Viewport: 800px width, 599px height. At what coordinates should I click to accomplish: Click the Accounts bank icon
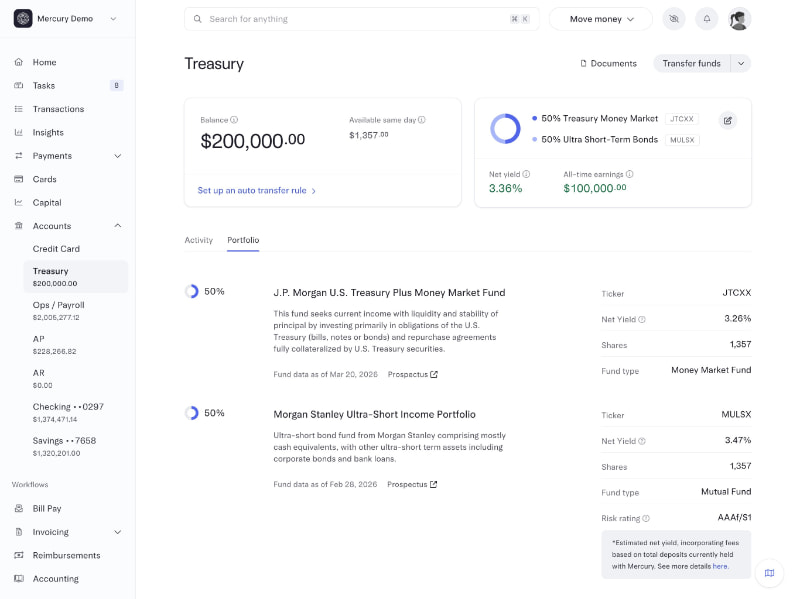pos(19,226)
